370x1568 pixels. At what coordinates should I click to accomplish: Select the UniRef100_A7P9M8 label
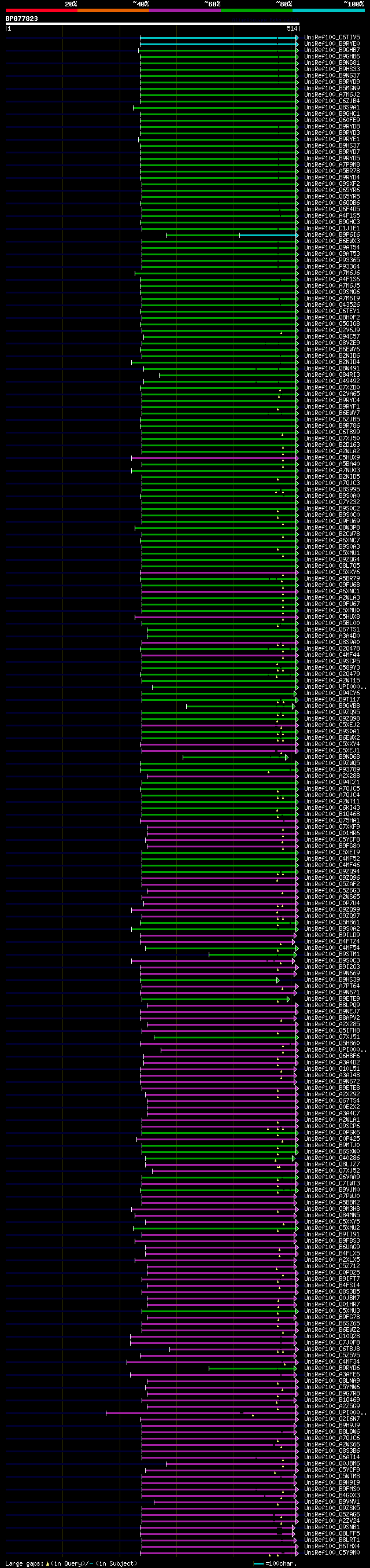click(x=332, y=165)
